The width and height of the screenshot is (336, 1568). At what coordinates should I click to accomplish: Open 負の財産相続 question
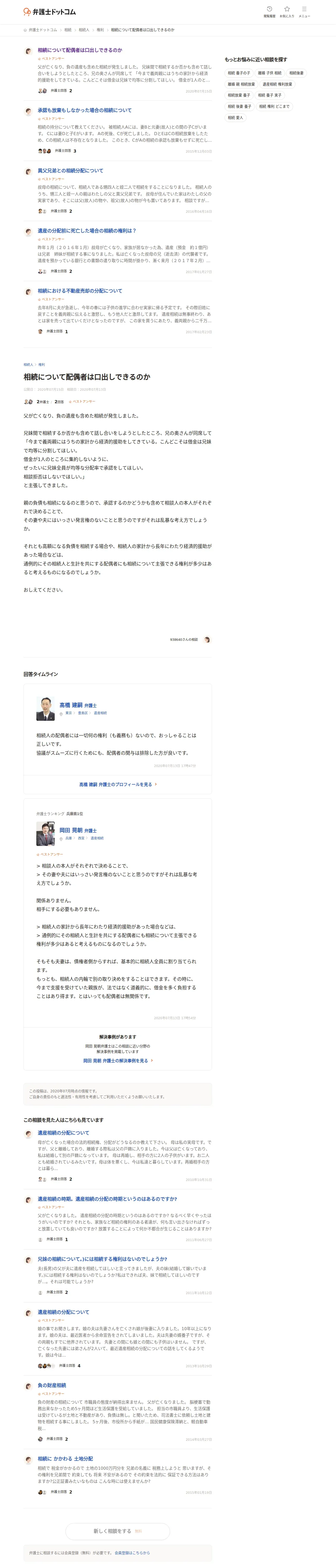[52, 1385]
